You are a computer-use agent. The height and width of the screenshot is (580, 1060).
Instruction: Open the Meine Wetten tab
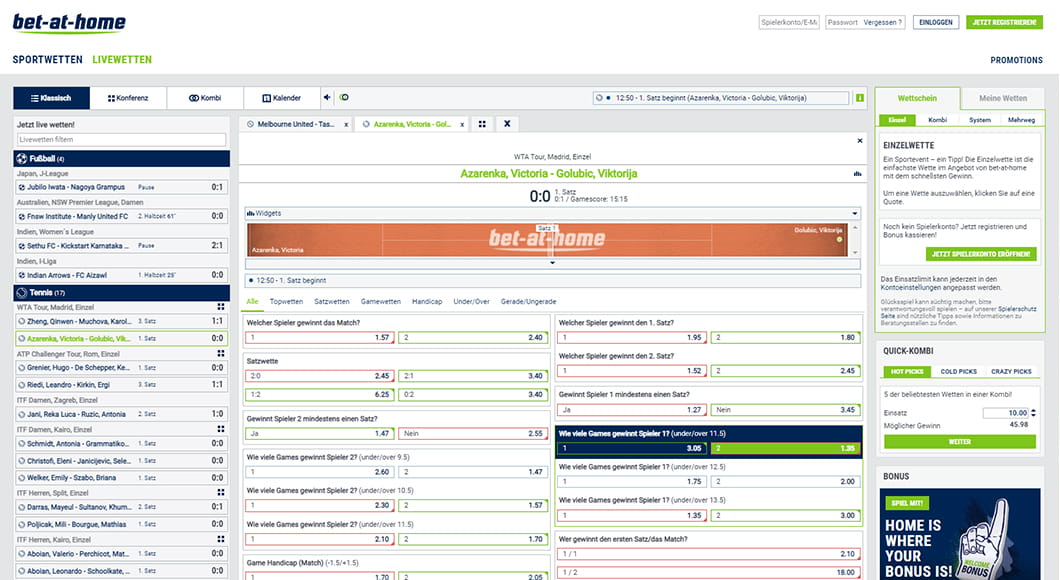click(1003, 98)
